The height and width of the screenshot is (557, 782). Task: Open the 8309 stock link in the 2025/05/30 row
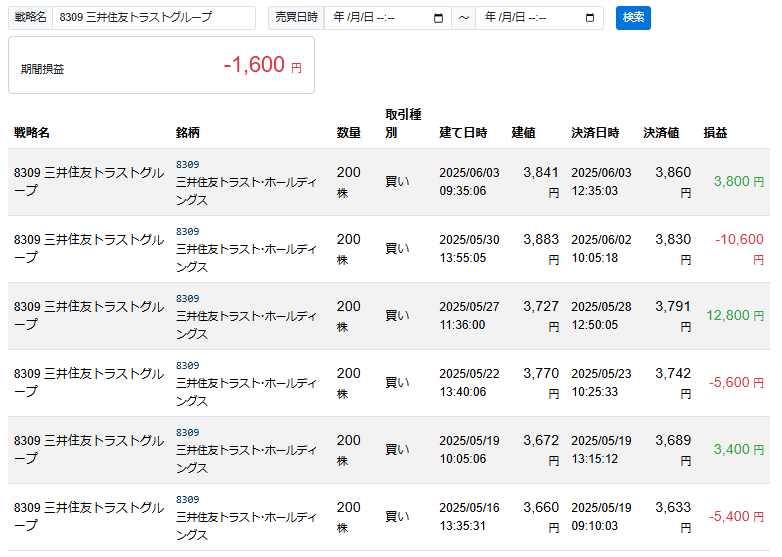(x=188, y=231)
